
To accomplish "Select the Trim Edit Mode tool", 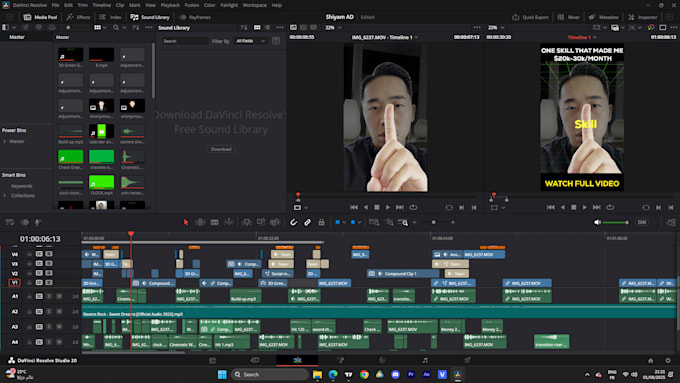I will pos(200,222).
